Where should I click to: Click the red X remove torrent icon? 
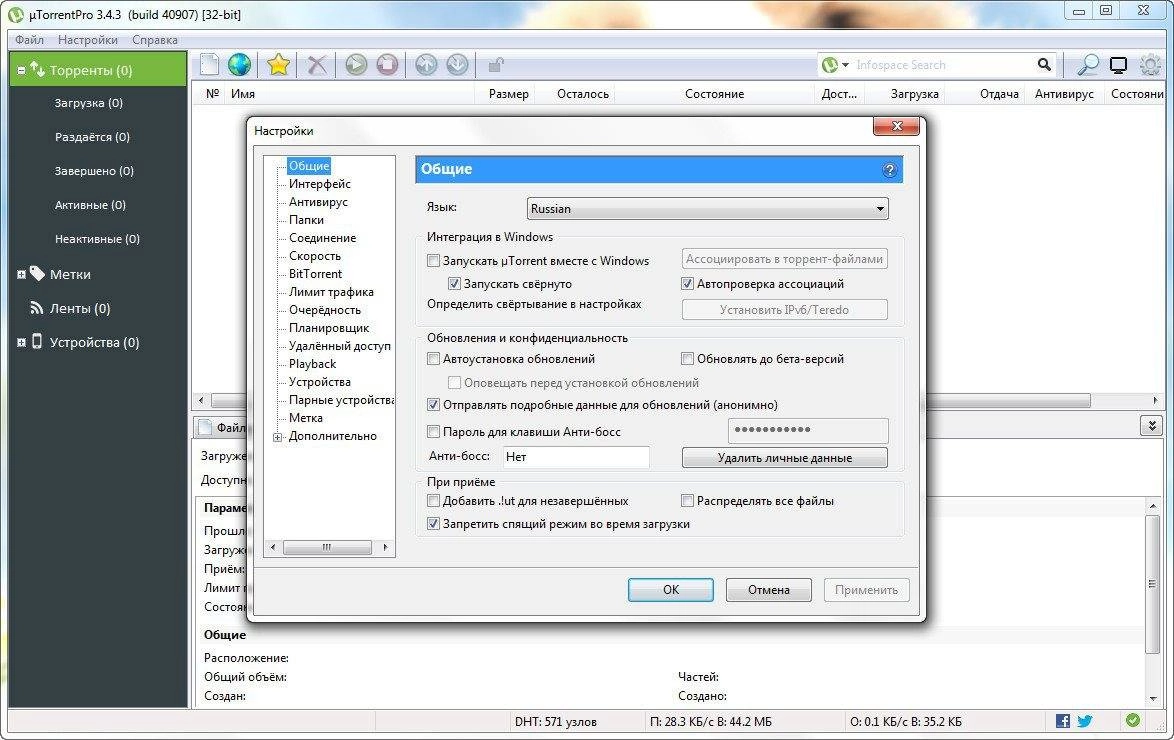click(x=316, y=64)
